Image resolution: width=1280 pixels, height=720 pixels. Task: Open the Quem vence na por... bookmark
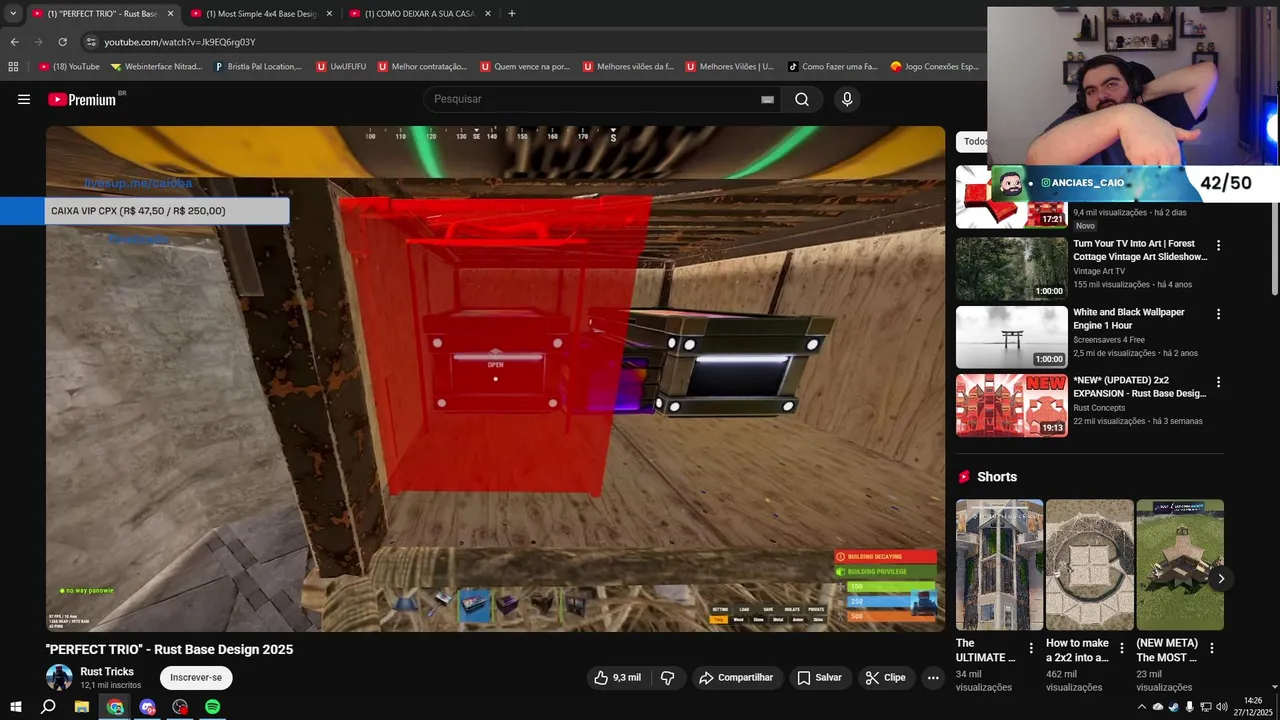525,66
